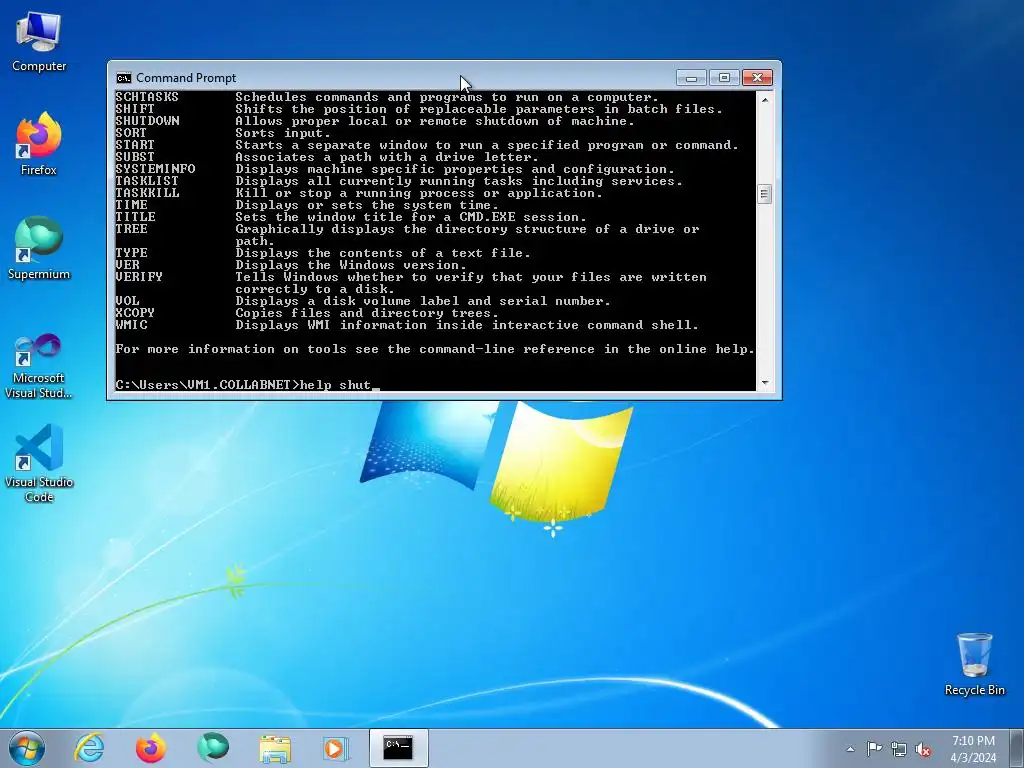Screen dimensions: 1024x768
Task: Click the Command Prompt scrollbar down arrow
Action: pyautogui.click(x=764, y=383)
